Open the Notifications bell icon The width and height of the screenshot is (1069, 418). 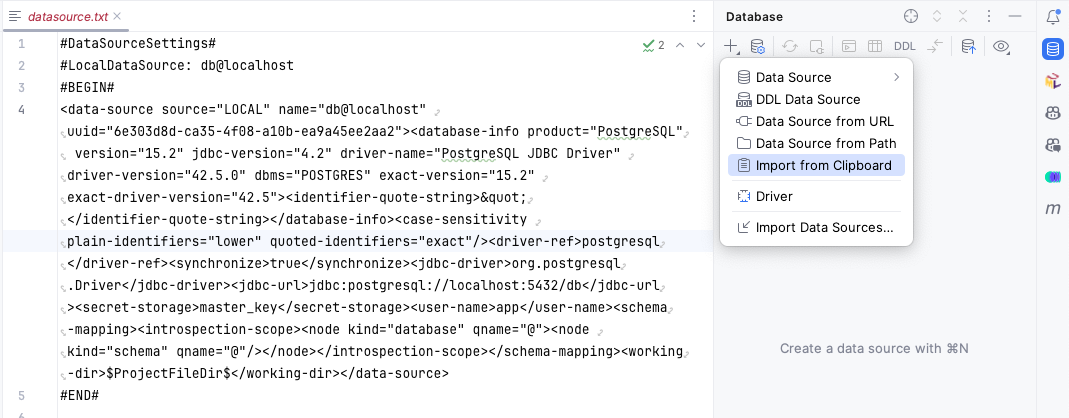tap(1053, 17)
